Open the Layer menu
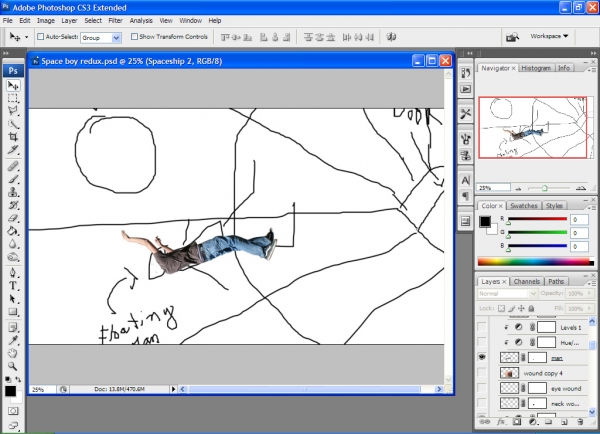The image size is (600, 434). [x=69, y=21]
